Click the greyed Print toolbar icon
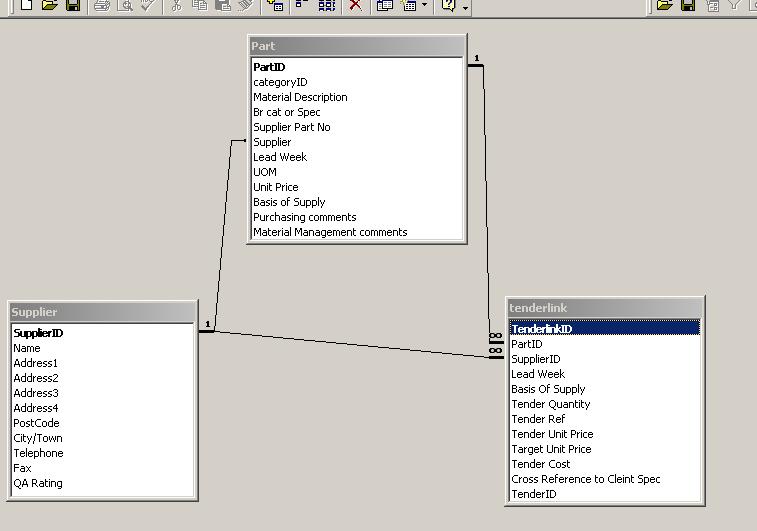This screenshot has height=531, width=757. click(x=102, y=5)
